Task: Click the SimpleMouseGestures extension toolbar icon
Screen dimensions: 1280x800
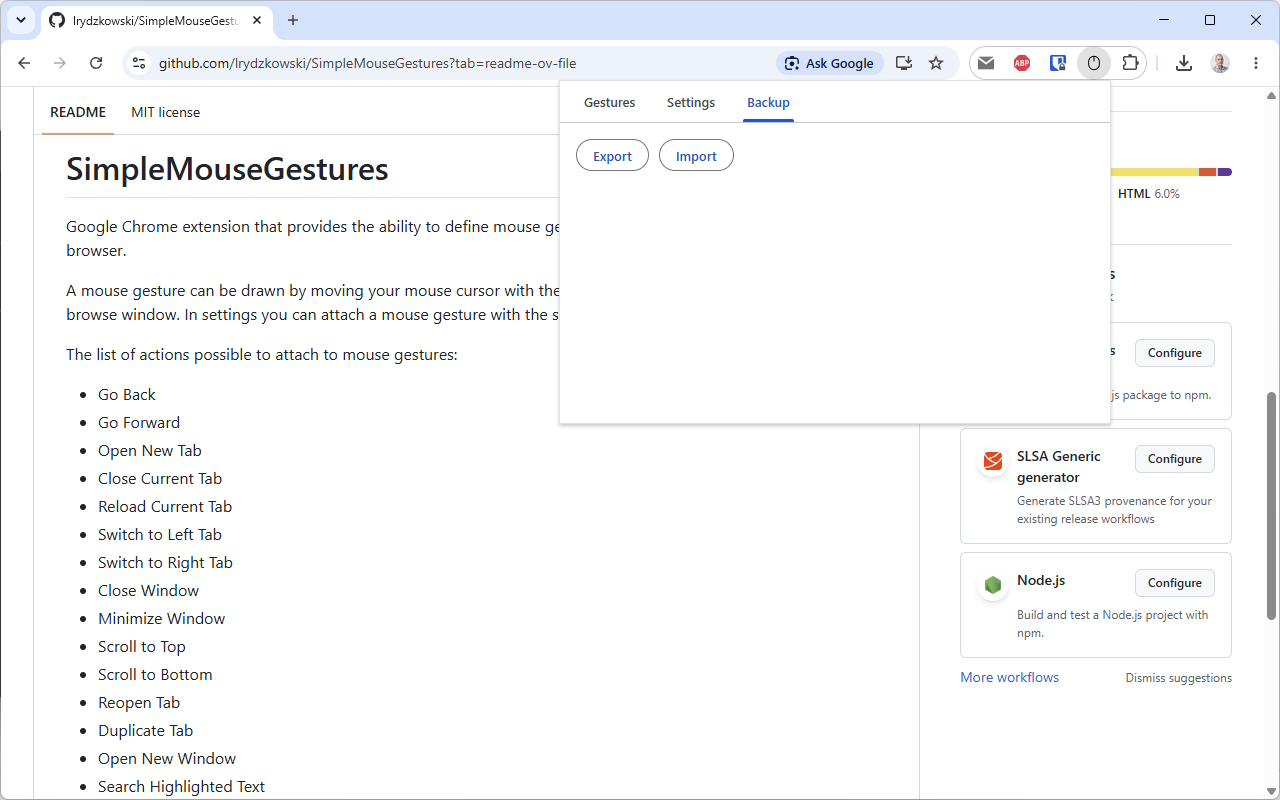Action: tap(1094, 63)
